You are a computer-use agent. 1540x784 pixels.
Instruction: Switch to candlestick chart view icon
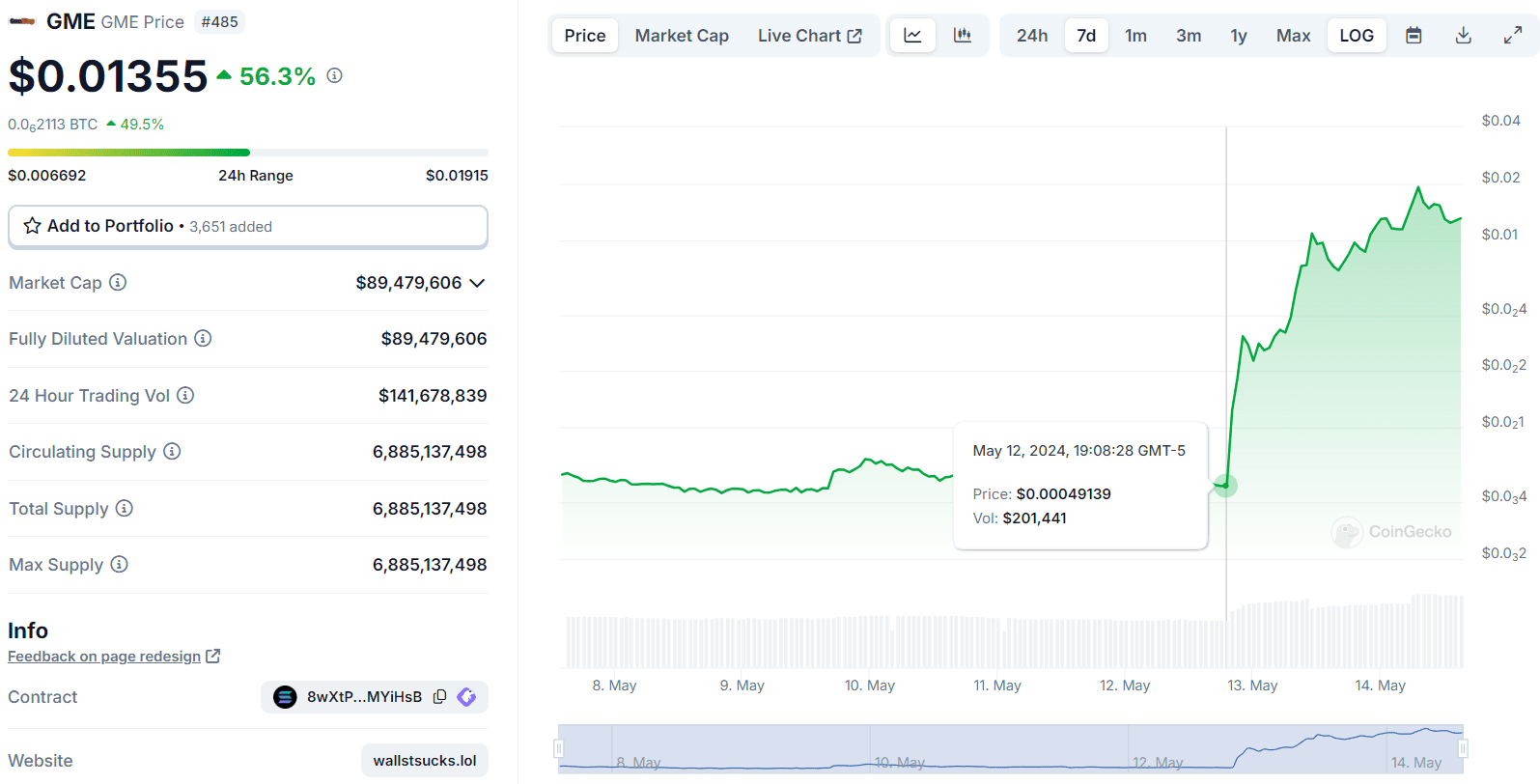[x=963, y=36]
